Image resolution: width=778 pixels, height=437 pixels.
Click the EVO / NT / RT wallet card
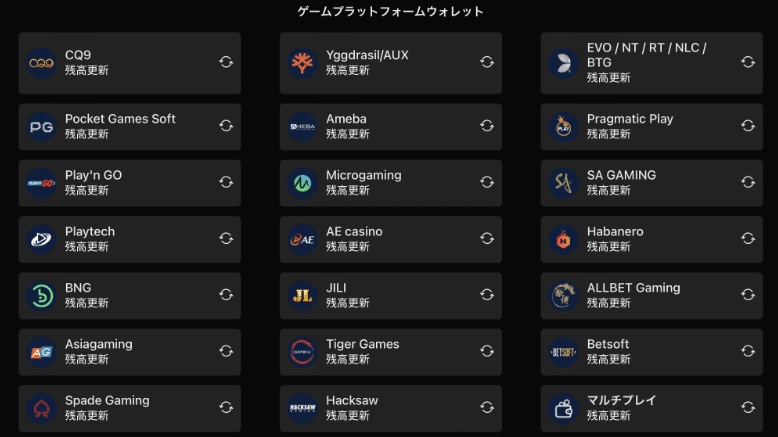652,63
